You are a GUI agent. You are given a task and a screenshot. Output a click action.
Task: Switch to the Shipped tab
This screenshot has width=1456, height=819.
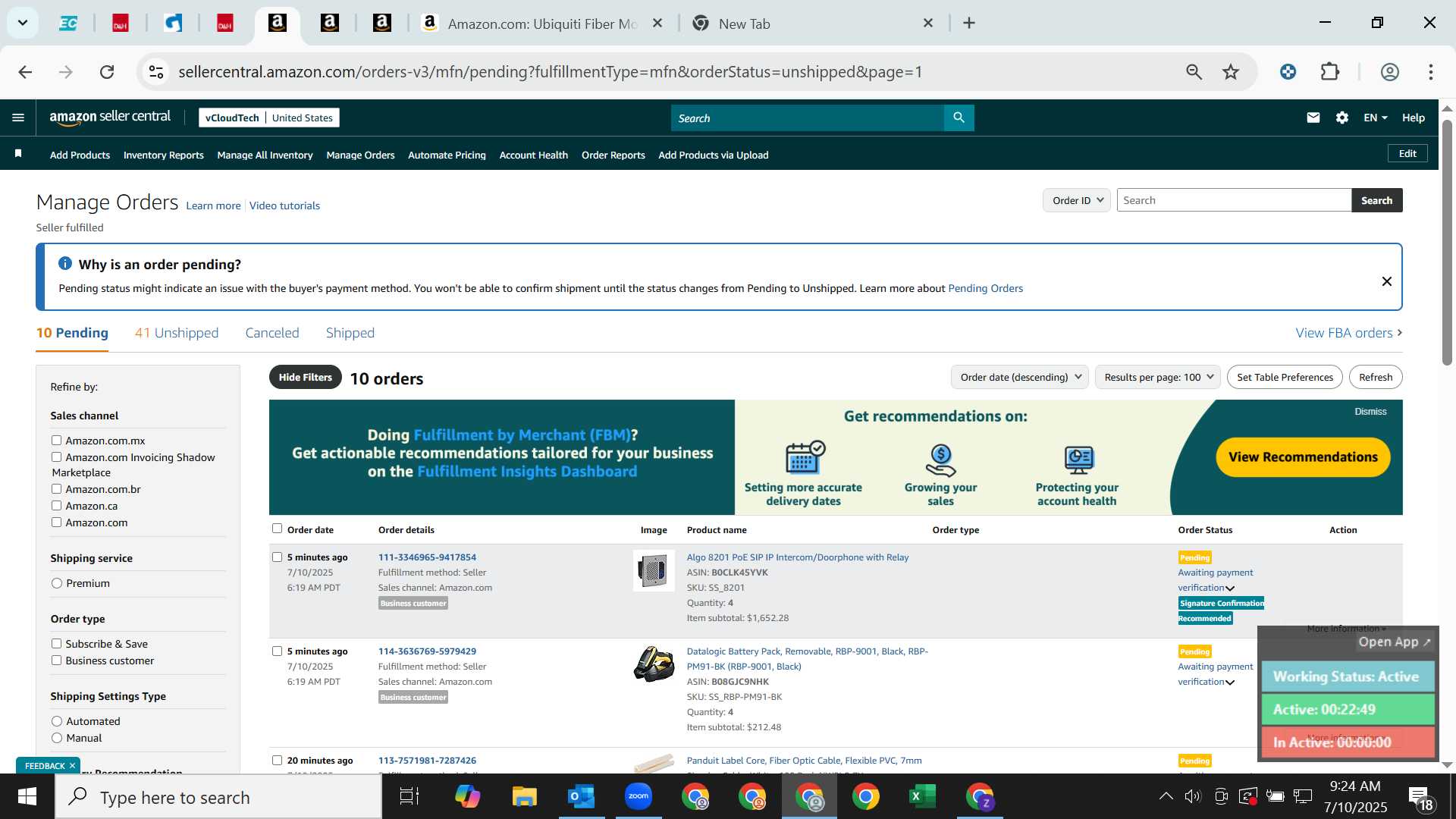pyautogui.click(x=350, y=333)
